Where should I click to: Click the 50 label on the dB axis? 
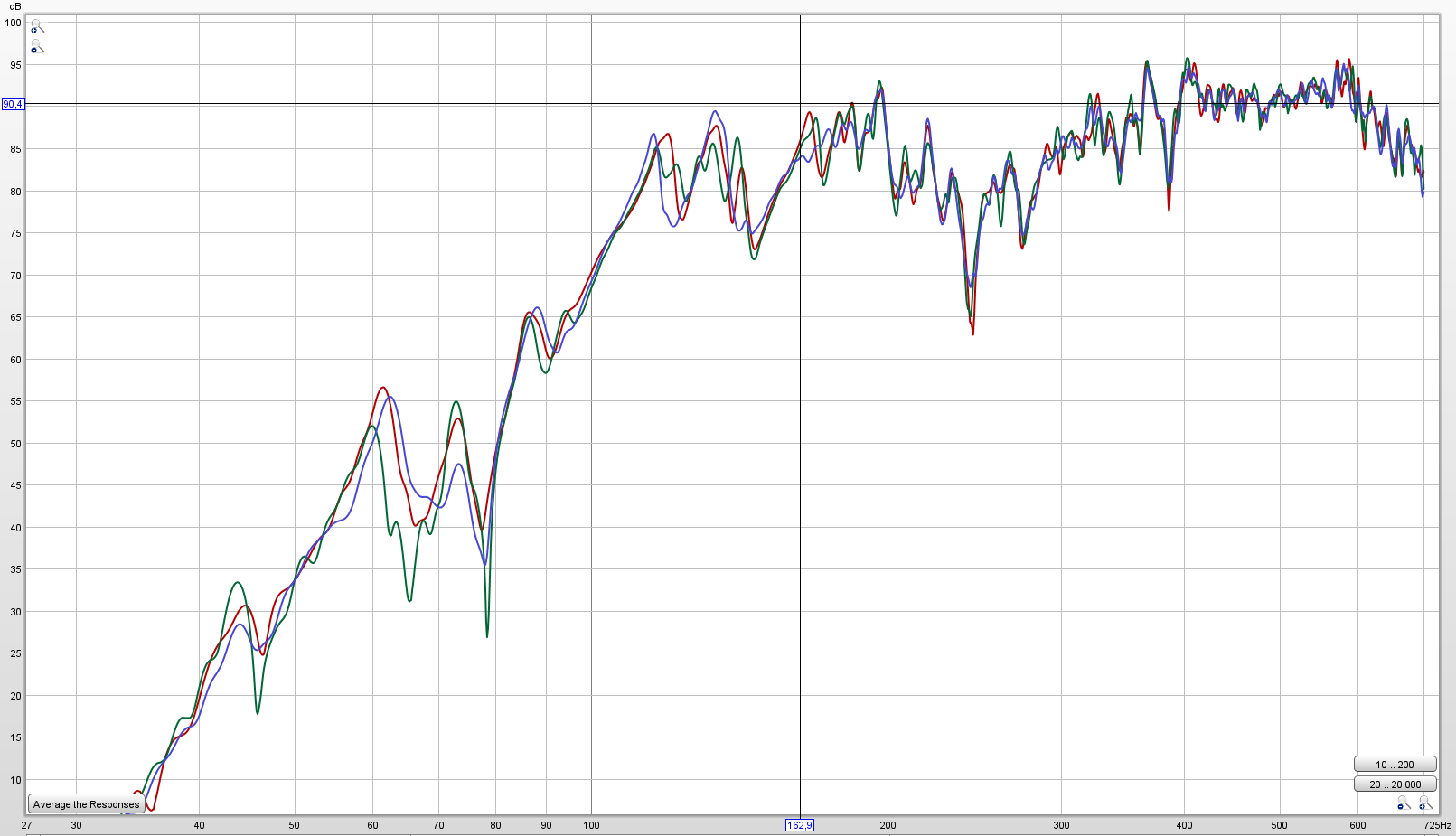click(x=15, y=444)
